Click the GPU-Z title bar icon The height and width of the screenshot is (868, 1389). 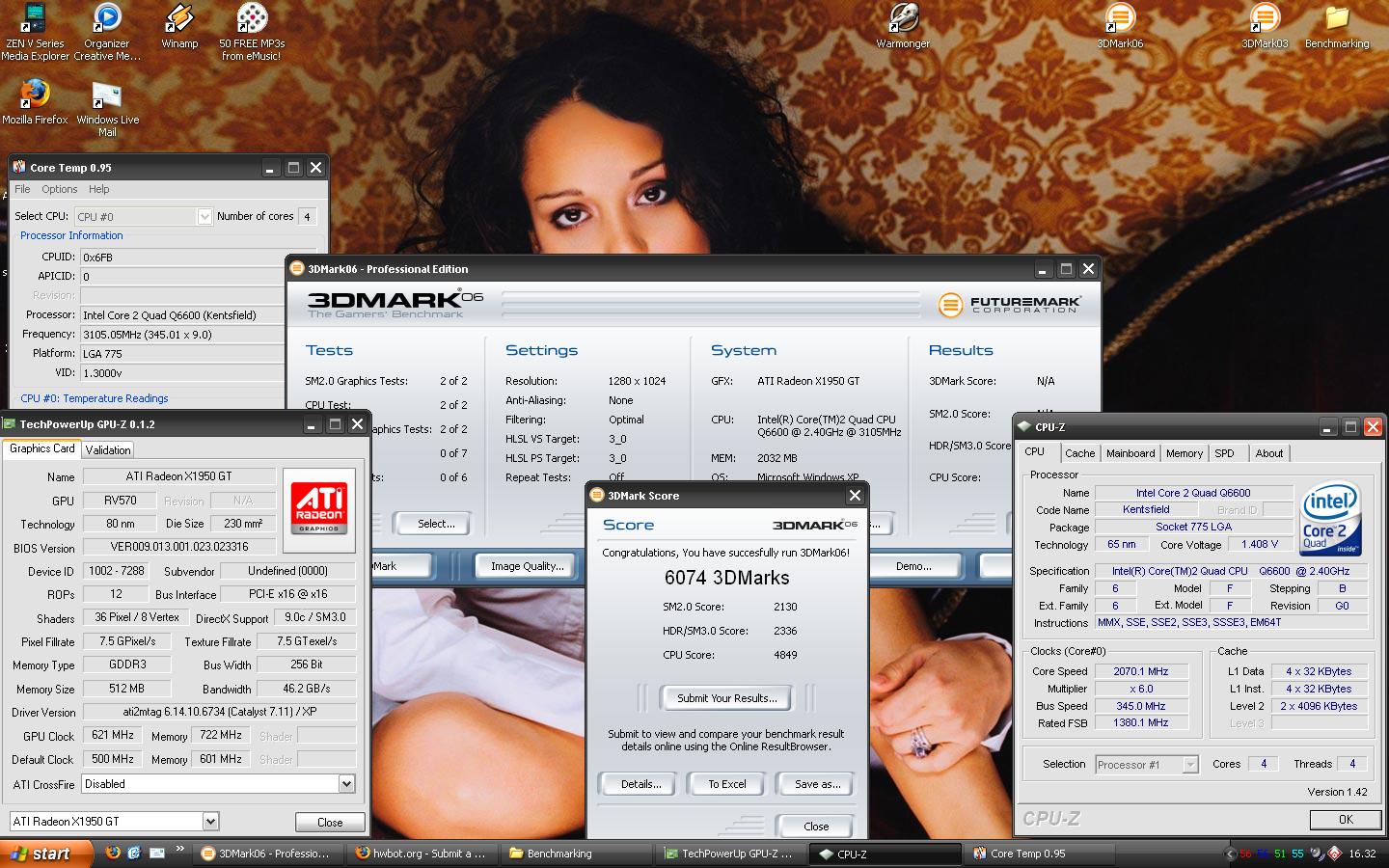(x=10, y=423)
